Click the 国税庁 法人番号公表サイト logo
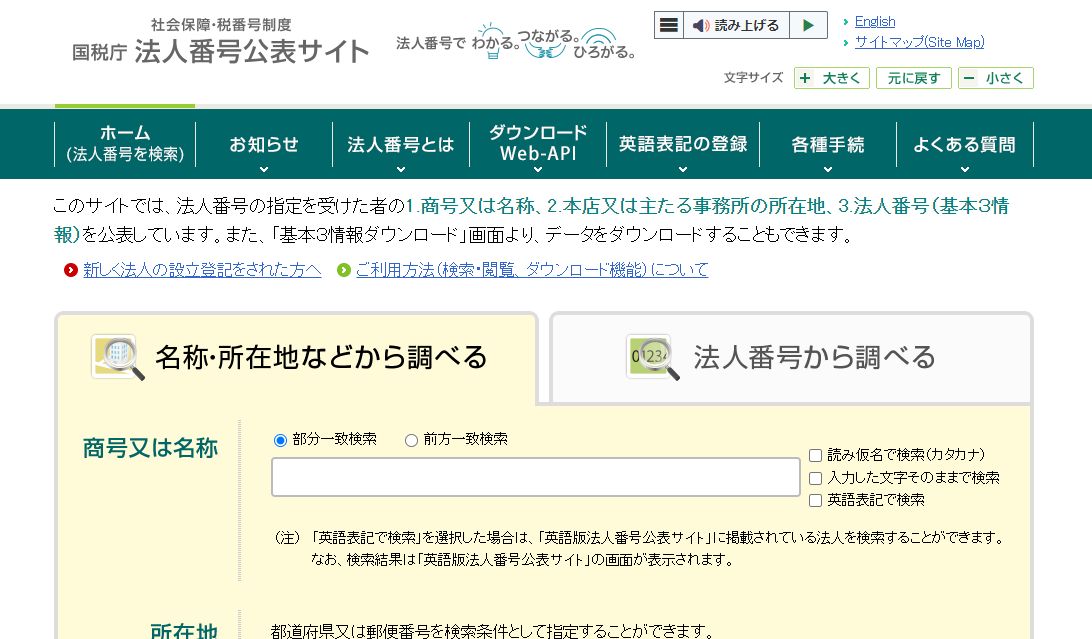This screenshot has height=639, width=1092. [220, 42]
